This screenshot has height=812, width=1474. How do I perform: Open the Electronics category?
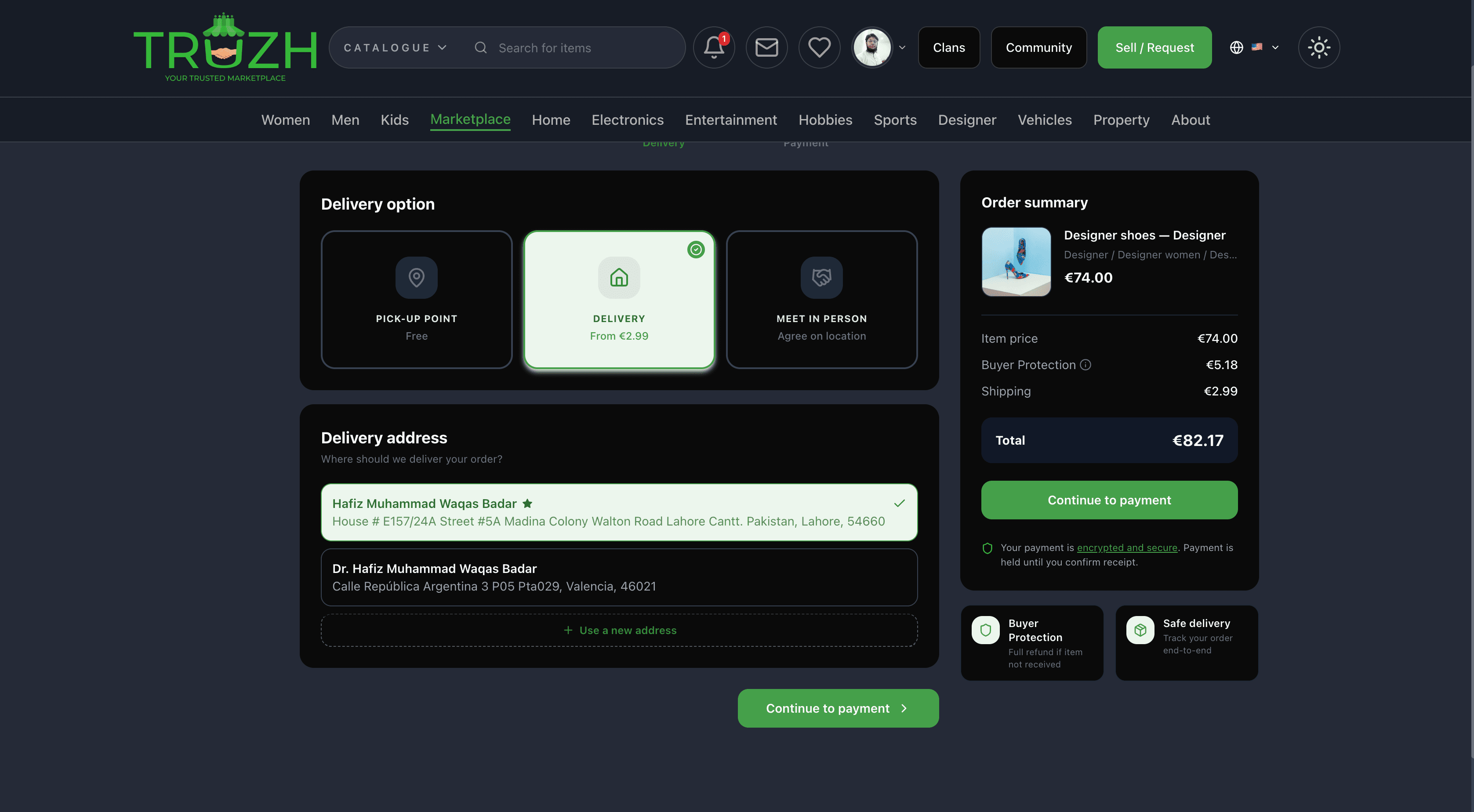coord(628,120)
